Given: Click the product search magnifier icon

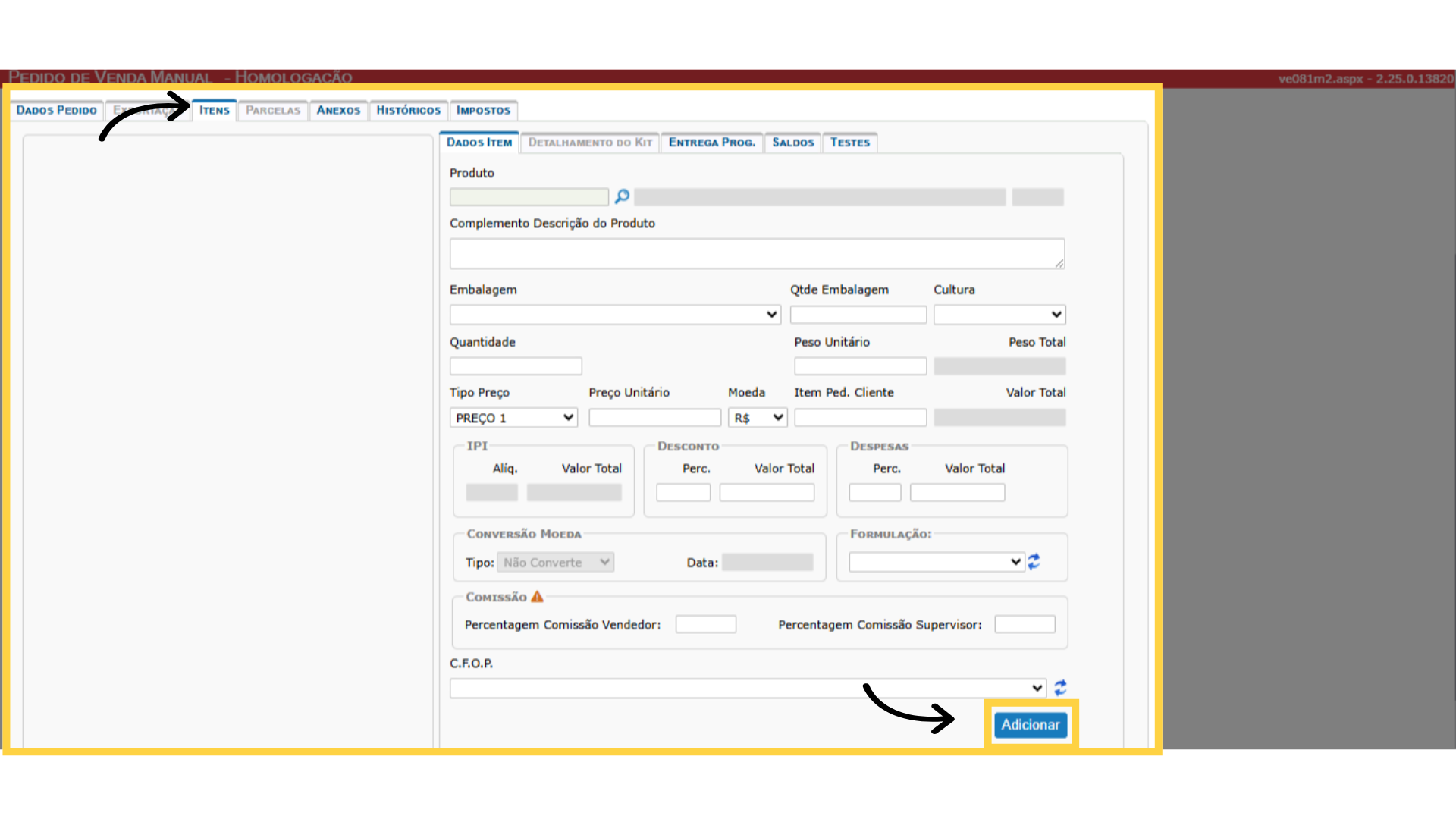Looking at the screenshot, I should tap(622, 197).
